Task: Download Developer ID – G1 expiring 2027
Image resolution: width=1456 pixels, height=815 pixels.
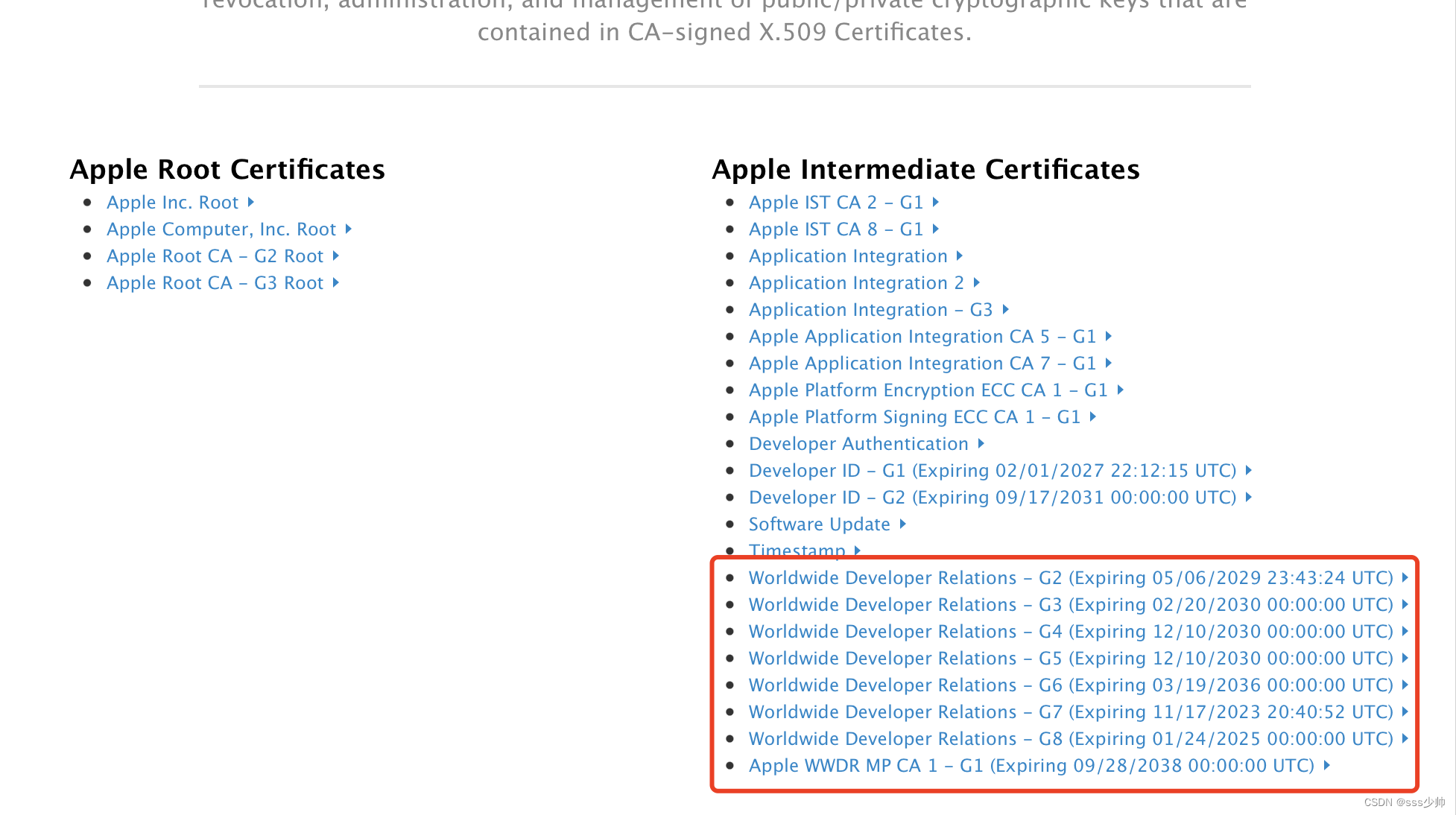Action: 993,471
